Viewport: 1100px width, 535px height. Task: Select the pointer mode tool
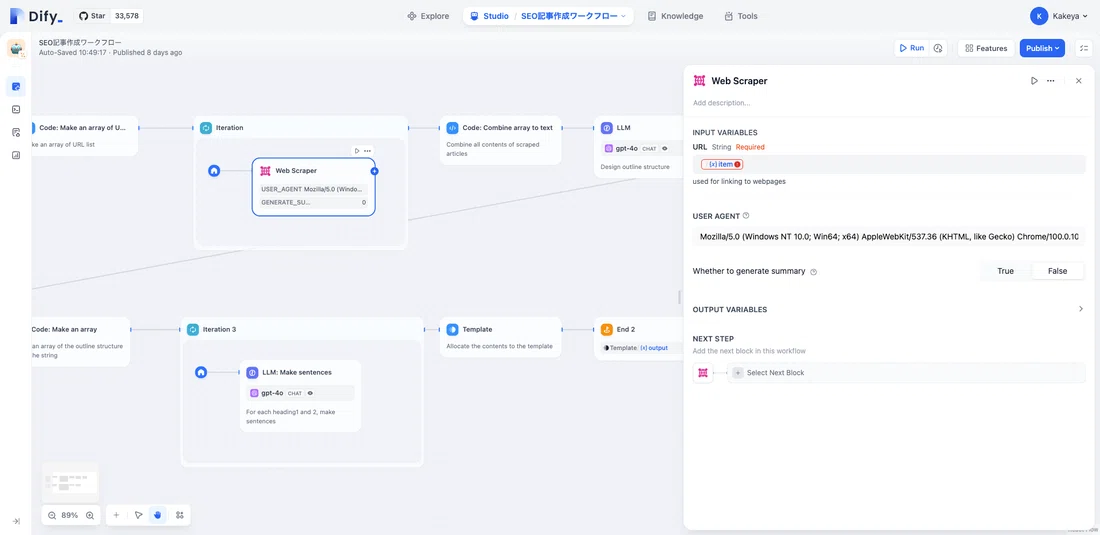pyautogui.click(x=138, y=515)
